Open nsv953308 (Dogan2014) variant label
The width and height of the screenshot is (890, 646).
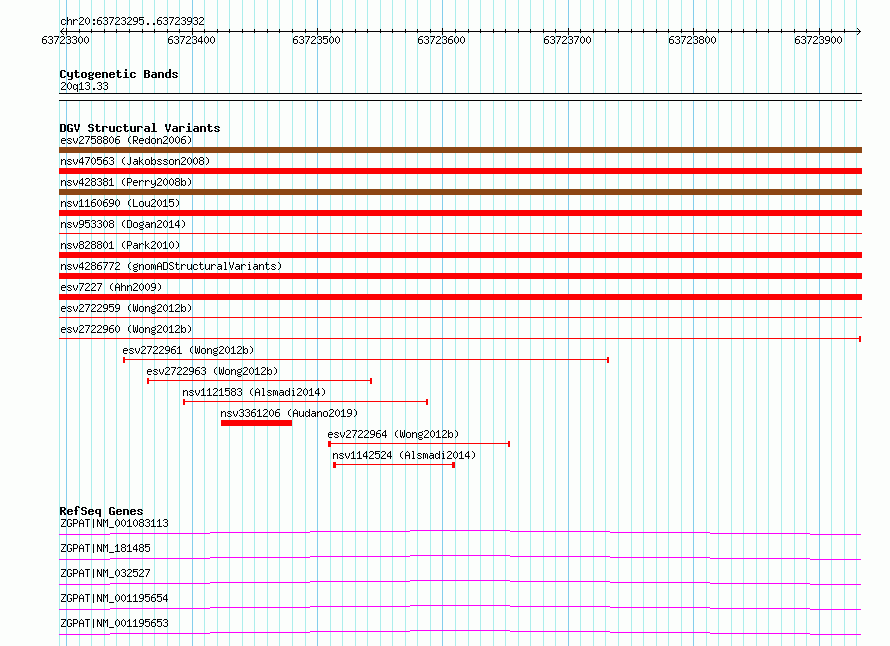pyautogui.click(x=123, y=224)
